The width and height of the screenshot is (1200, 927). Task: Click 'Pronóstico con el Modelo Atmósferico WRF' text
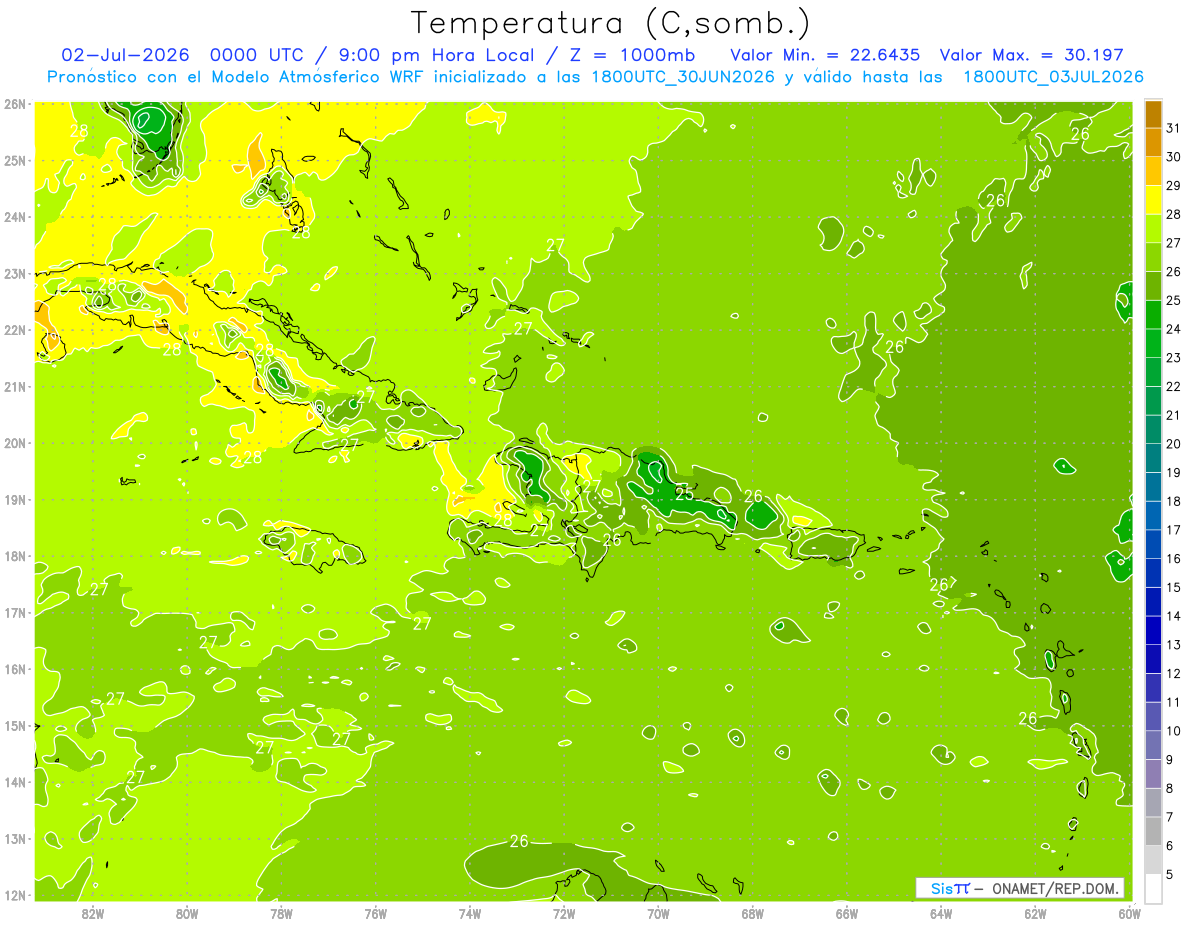coord(236,77)
